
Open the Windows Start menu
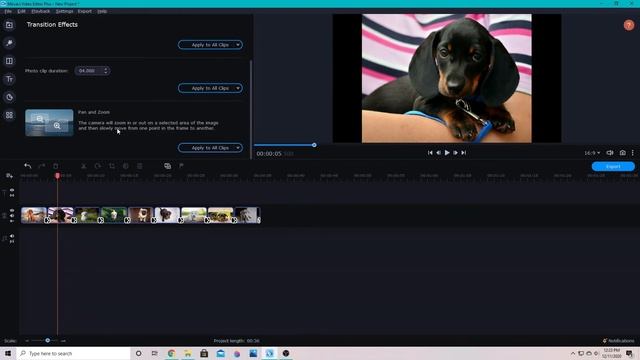click(8, 353)
